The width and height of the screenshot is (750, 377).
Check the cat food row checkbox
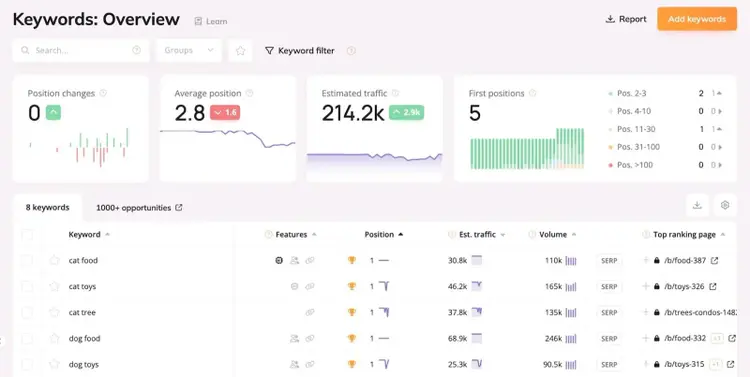pyautogui.click(x=27, y=261)
